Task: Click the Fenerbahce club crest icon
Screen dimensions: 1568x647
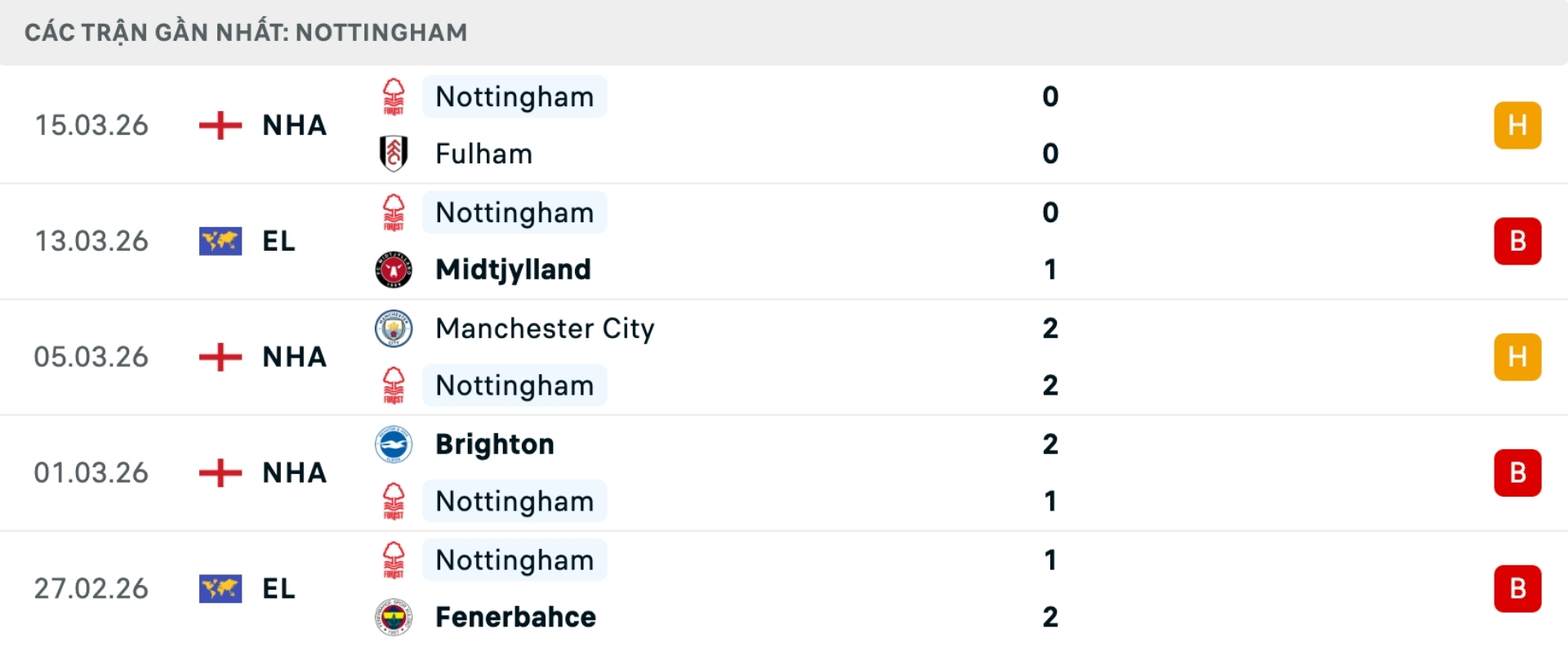Action: (x=394, y=617)
